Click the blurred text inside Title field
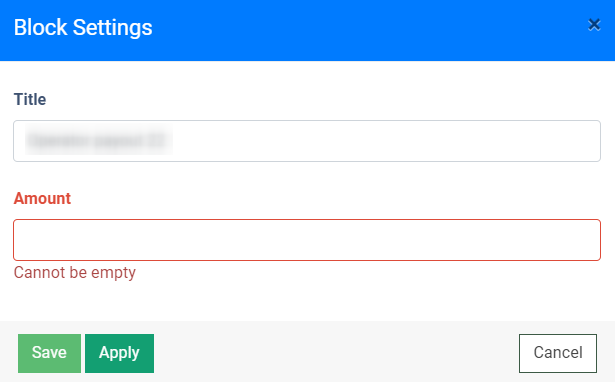 pyautogui.click(x=99, y=140)
